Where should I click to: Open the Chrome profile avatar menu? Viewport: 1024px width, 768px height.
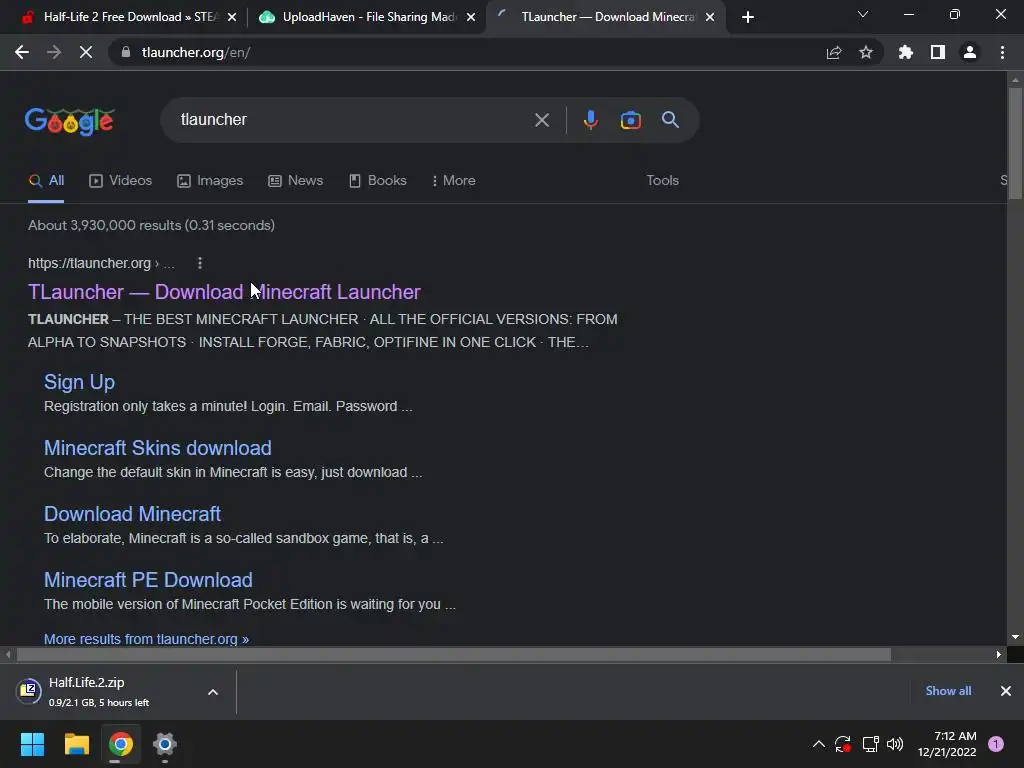[970, 52]
